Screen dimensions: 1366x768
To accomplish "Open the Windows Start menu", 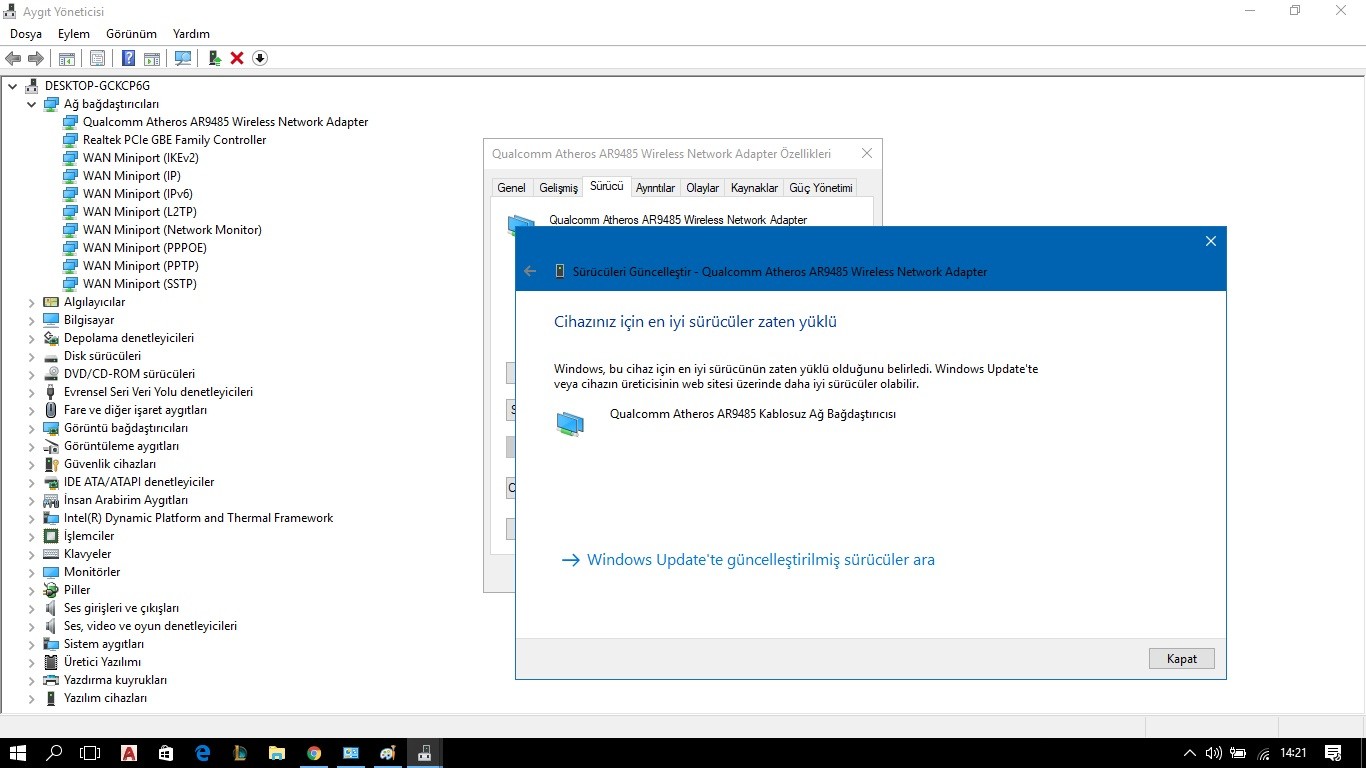I will (x=18, y=753).
